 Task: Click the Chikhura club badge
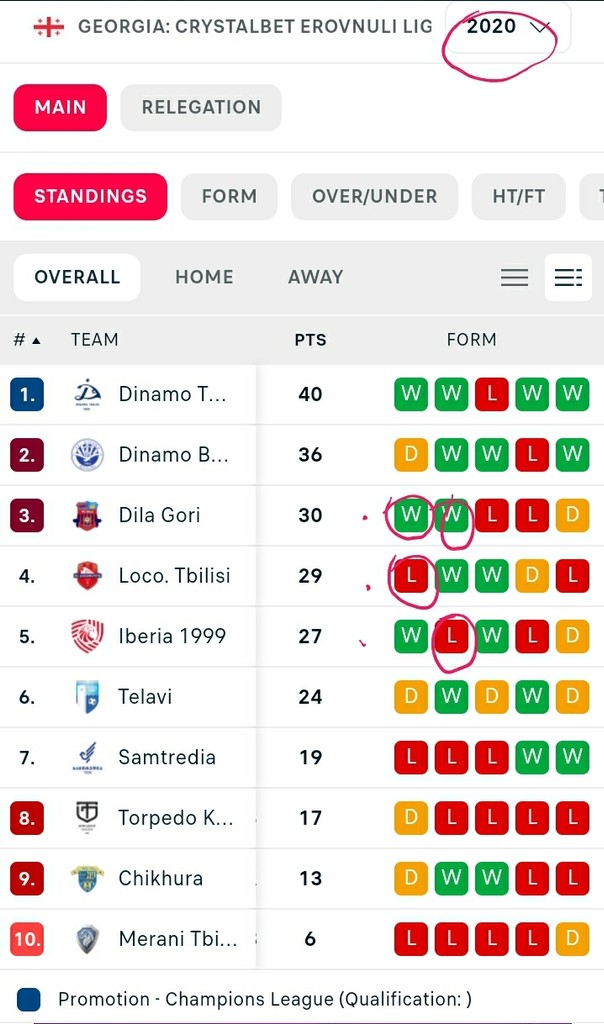click(87, 878)
